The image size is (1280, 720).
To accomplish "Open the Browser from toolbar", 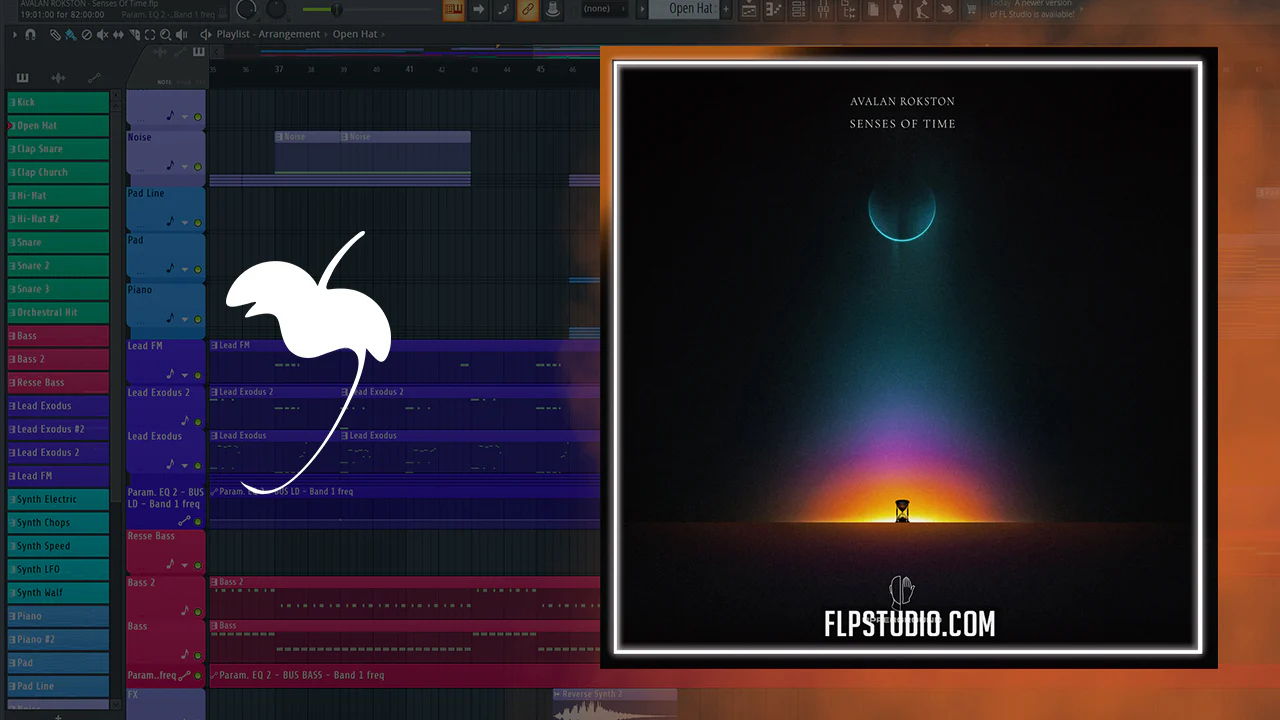I will point(848,10).
